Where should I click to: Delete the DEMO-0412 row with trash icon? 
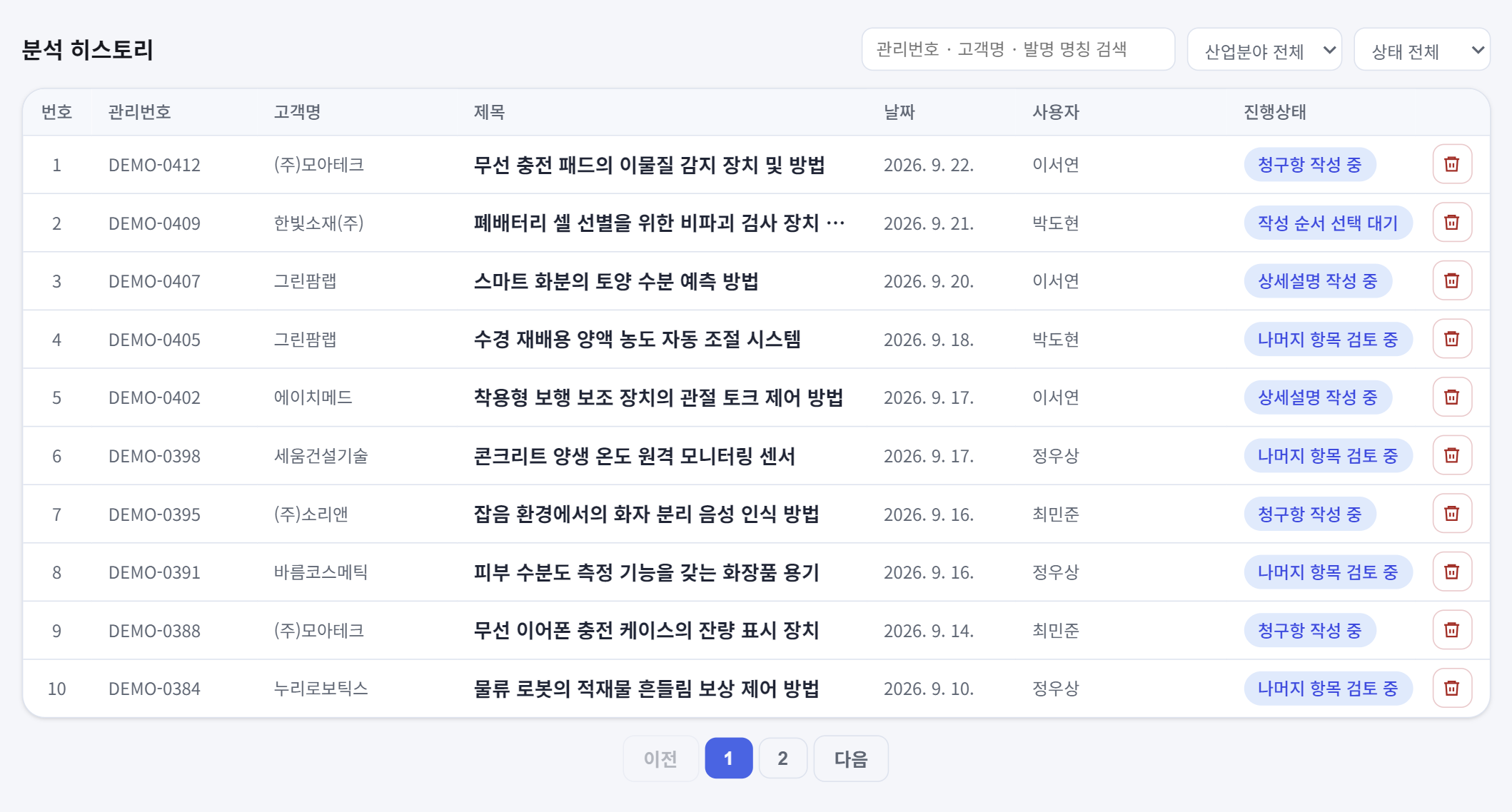(1452, 164)
